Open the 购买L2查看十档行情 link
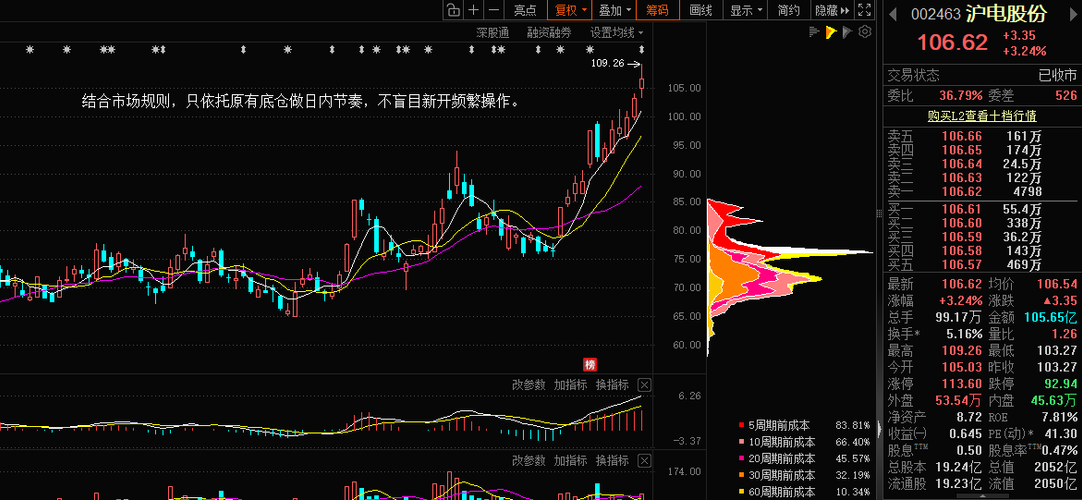1082x500 pixels. coord(982,117)
